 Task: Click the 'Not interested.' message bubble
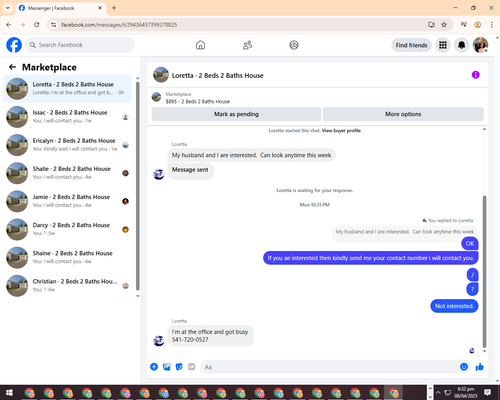(x=454, y=306)
